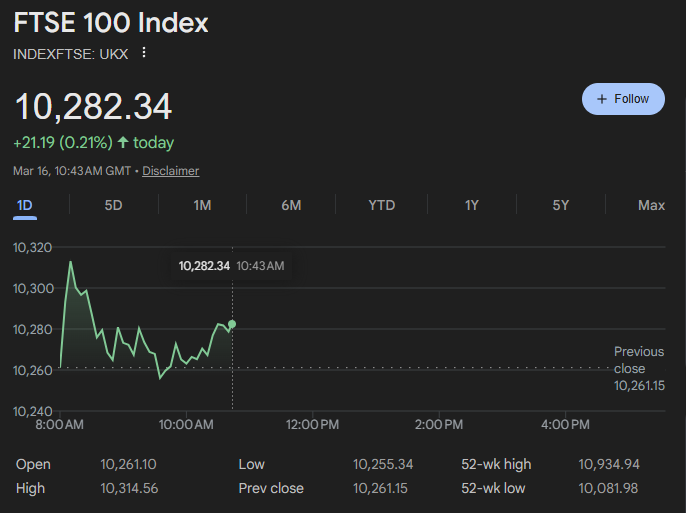The image size is (686, 513).
Task: Click the 10:43 AM chart tooltip
Action: [x=231, y=266]
